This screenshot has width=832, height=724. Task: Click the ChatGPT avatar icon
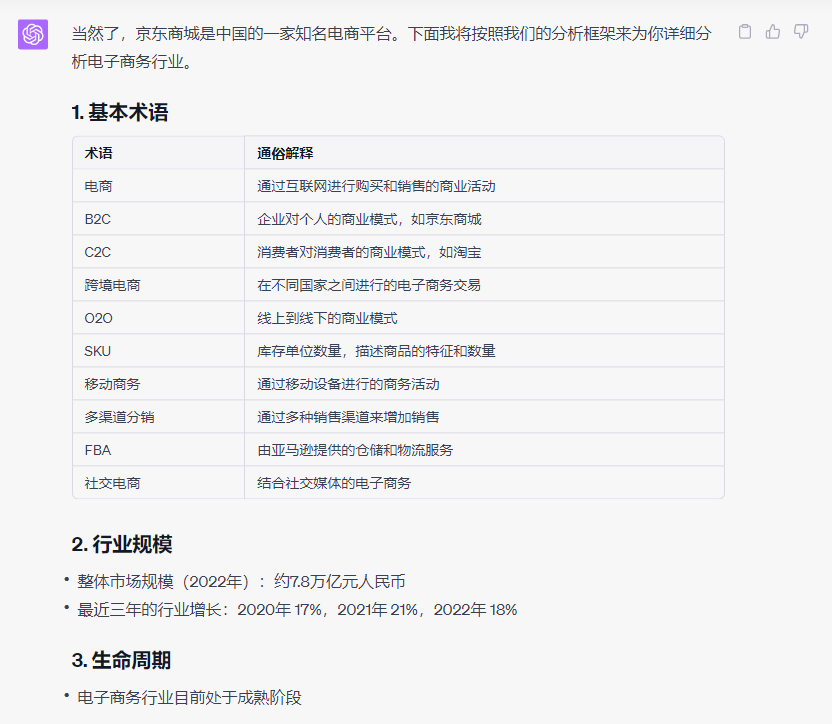point(33,35)
